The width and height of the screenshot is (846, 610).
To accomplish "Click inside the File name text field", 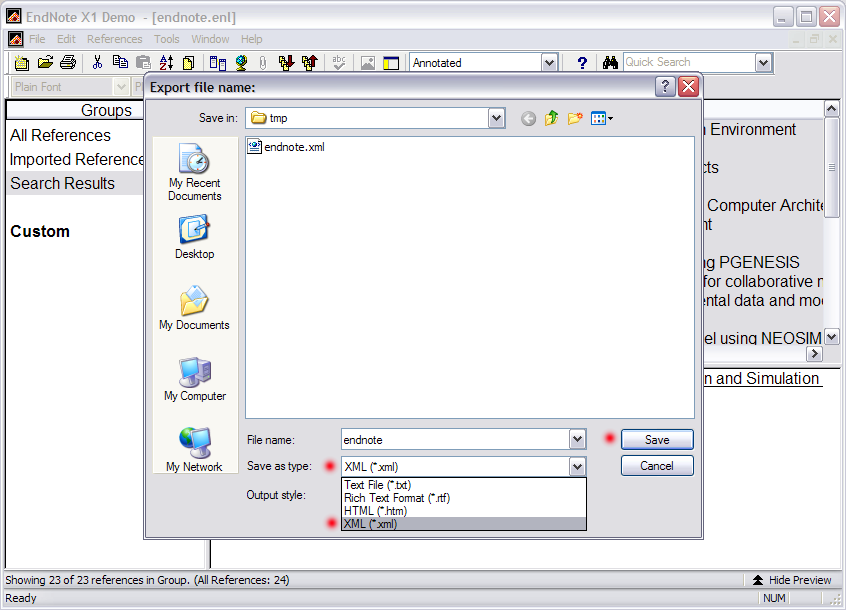I will pos(453,439).
